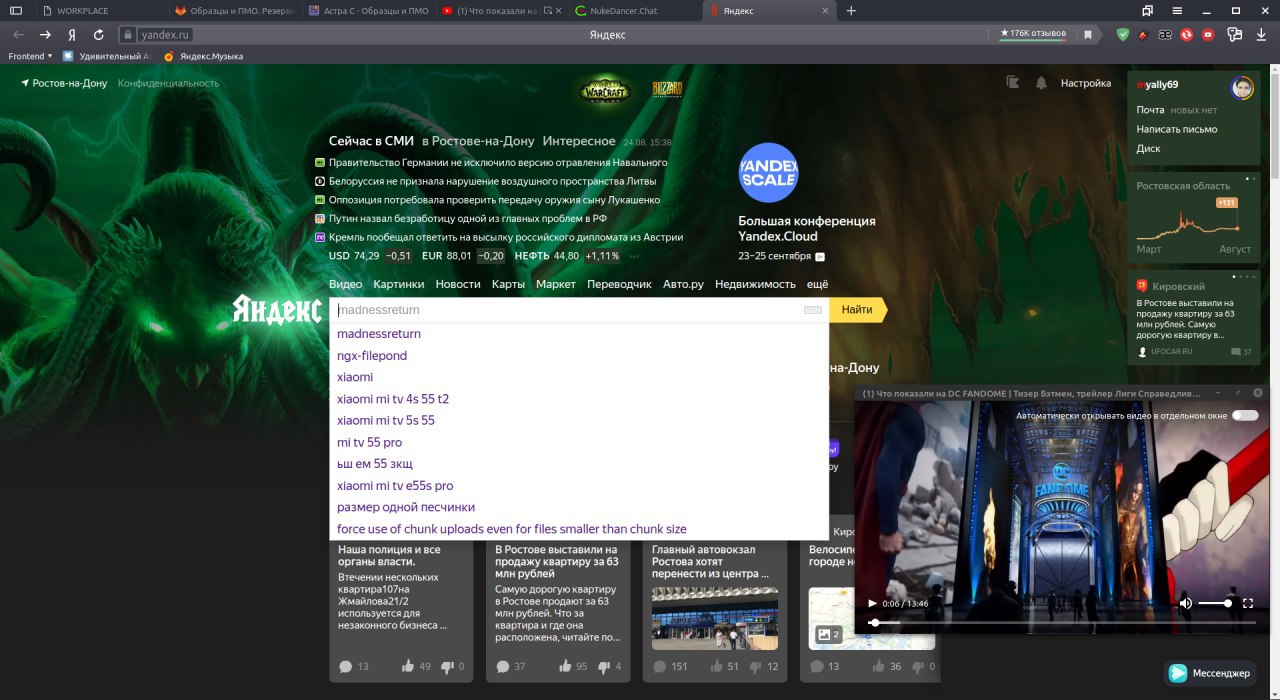Dislike the Главный автовокзал card
The height and width of the screenshot is (700, 1280).
[756, 667]
